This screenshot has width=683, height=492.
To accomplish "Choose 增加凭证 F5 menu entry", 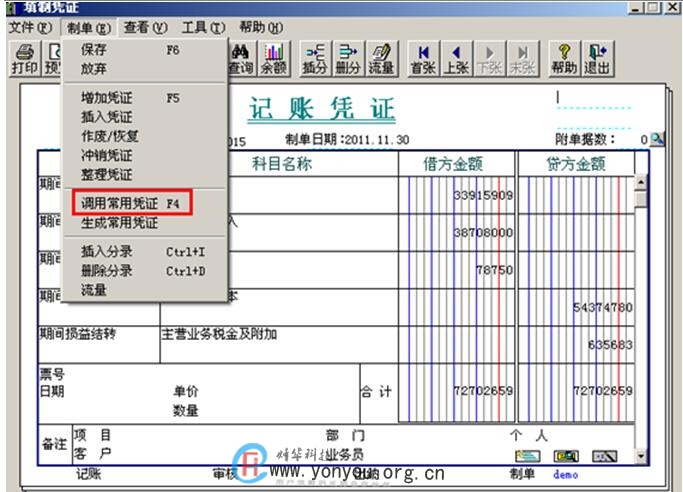I will [x=144, y=98].
